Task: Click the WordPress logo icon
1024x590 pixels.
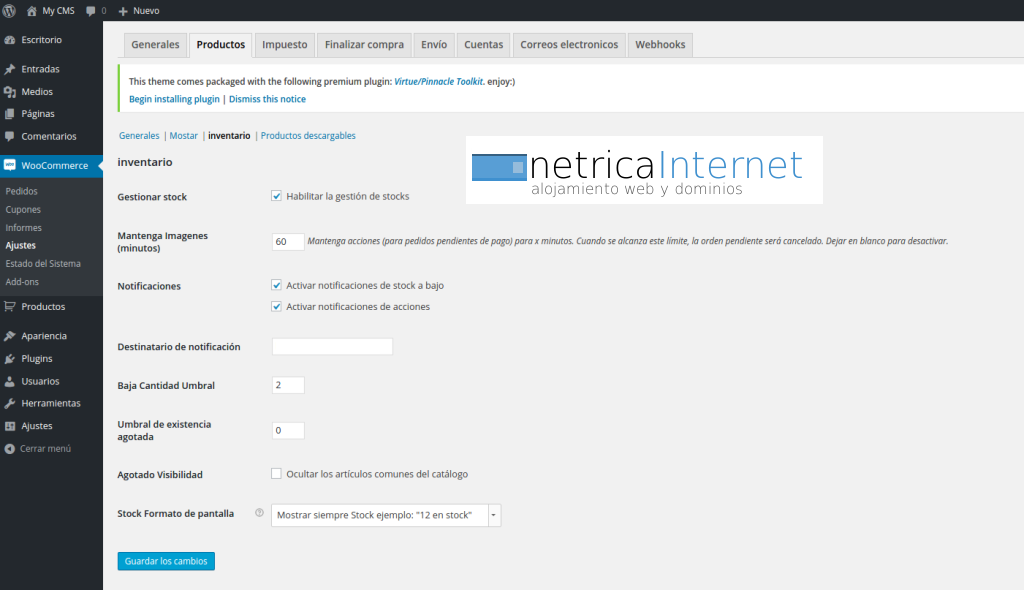Action: coord(9,10)
